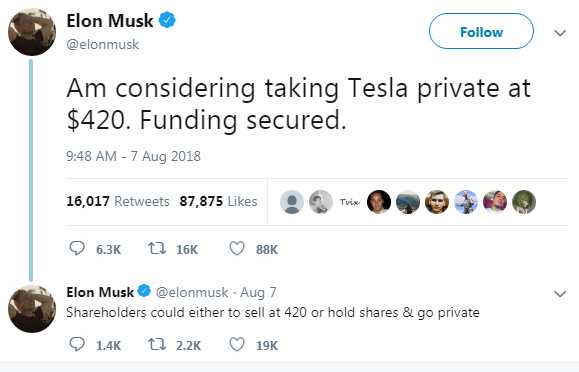Click the default gray silhouette liker avatar
Image resolution: width=579 pixels, height=372 pixels.
point(292,202)
